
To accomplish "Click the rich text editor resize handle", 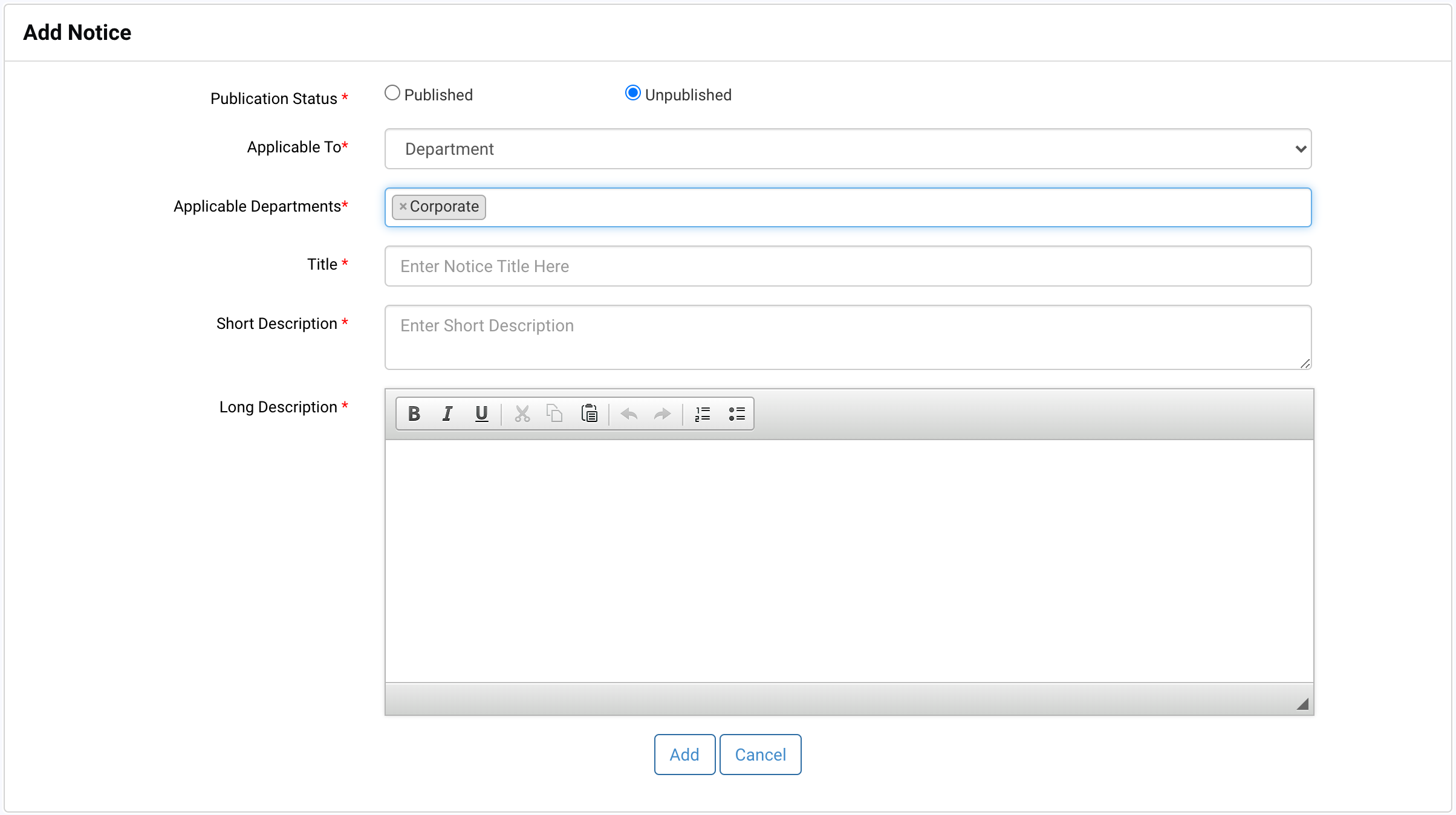I will click(x=1303, y=704).
